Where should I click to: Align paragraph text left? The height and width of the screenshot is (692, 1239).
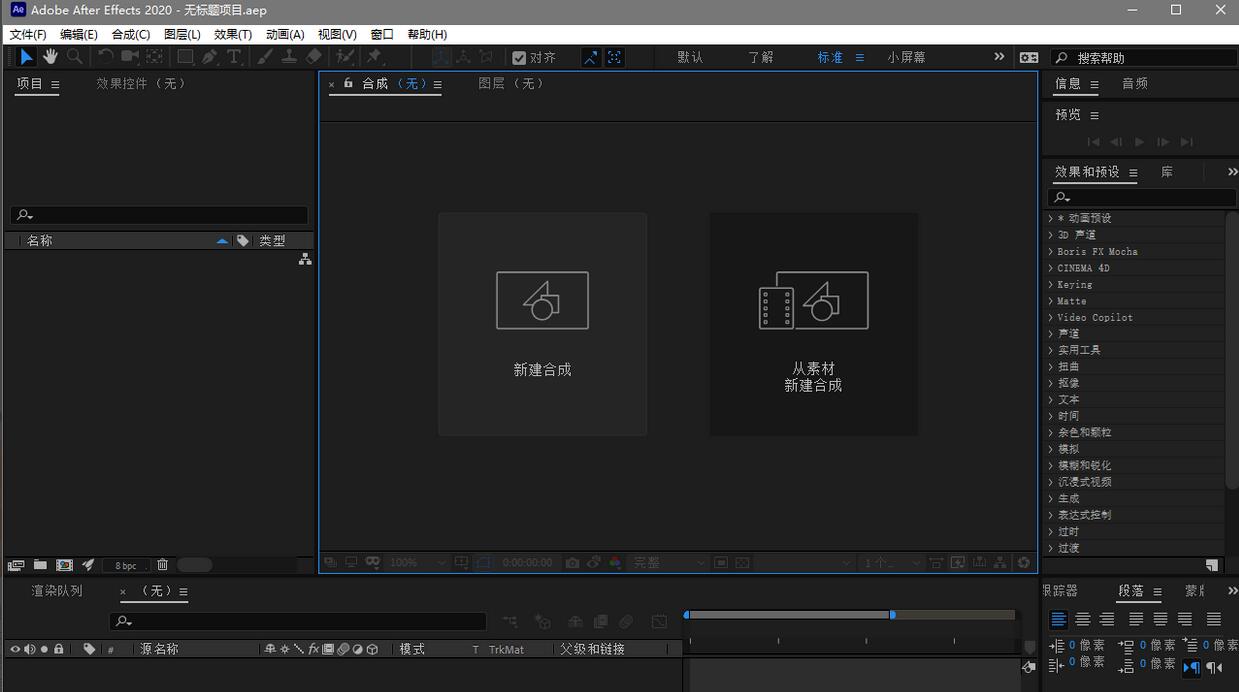(1058, 620)
